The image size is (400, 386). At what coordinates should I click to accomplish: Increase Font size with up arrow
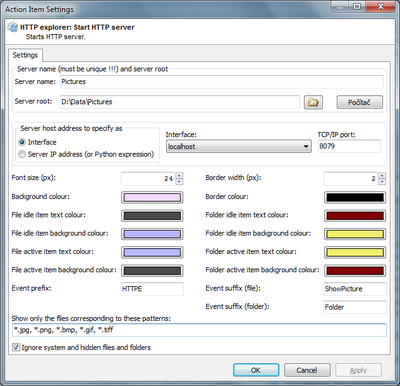click(179, 175)
